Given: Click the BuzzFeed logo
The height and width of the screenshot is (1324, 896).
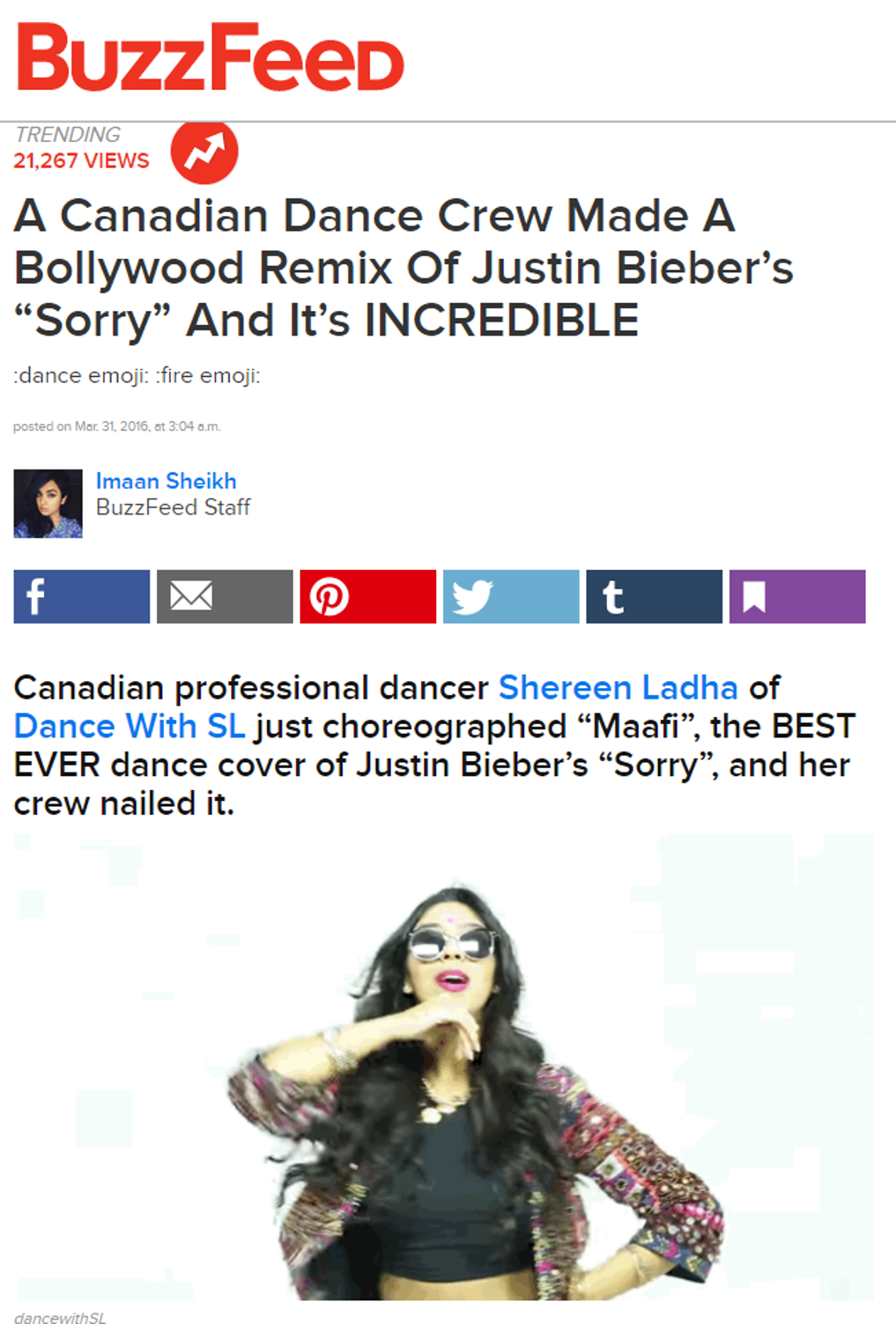Looking at the screenshot, I should [x=211, y=57].
